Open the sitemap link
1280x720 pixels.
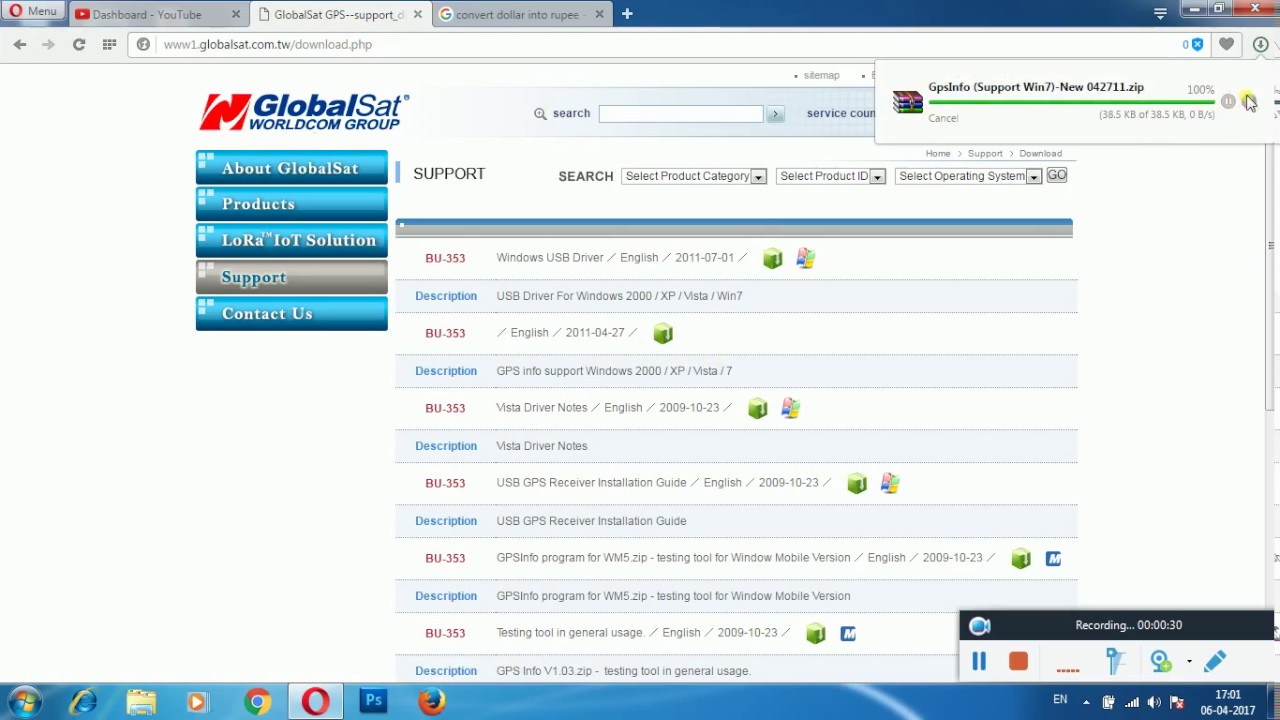821,75
